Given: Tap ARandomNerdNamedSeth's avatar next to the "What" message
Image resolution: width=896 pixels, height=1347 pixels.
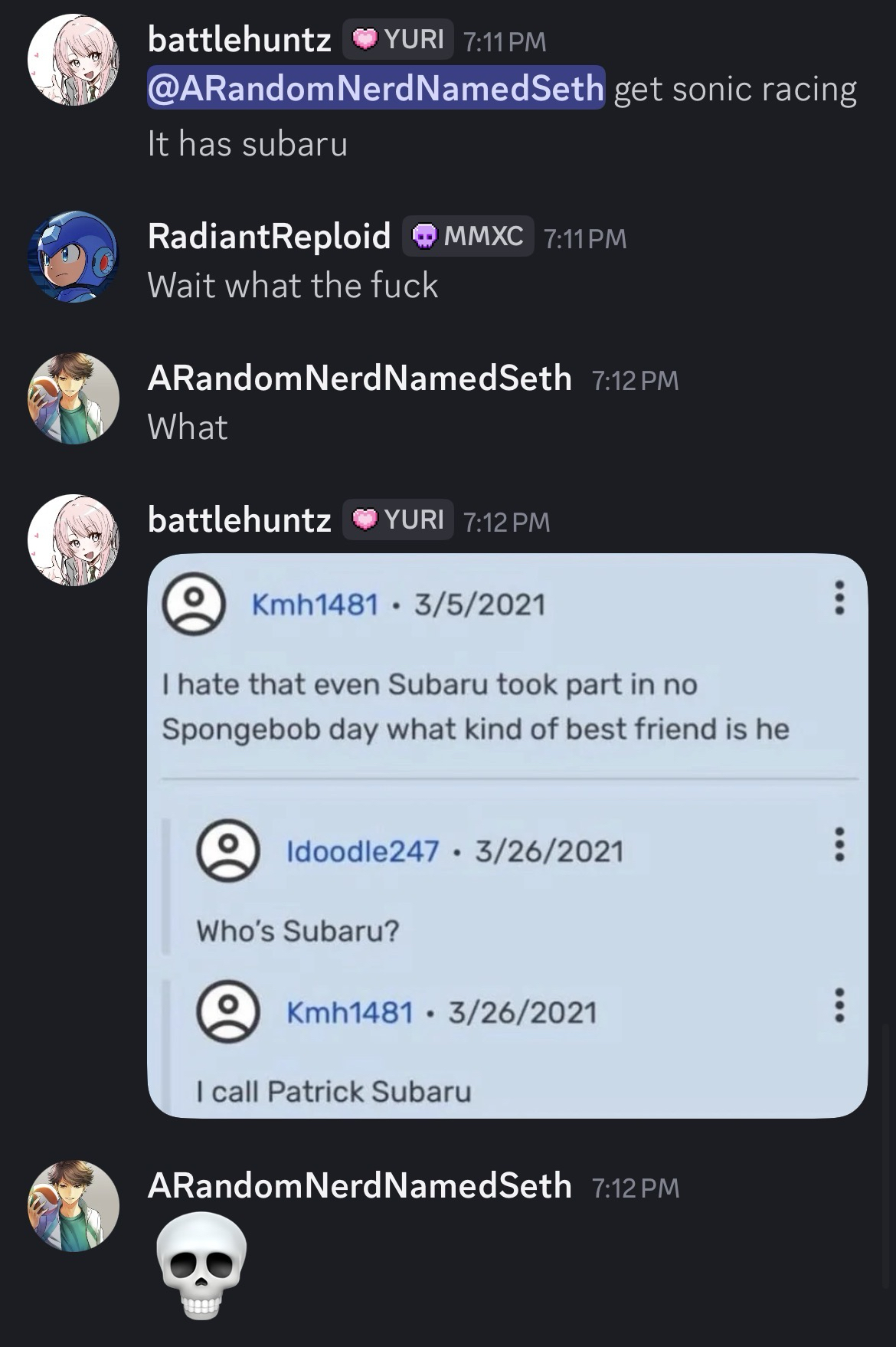Looking at the screenshot, I should tap(74, 398).
